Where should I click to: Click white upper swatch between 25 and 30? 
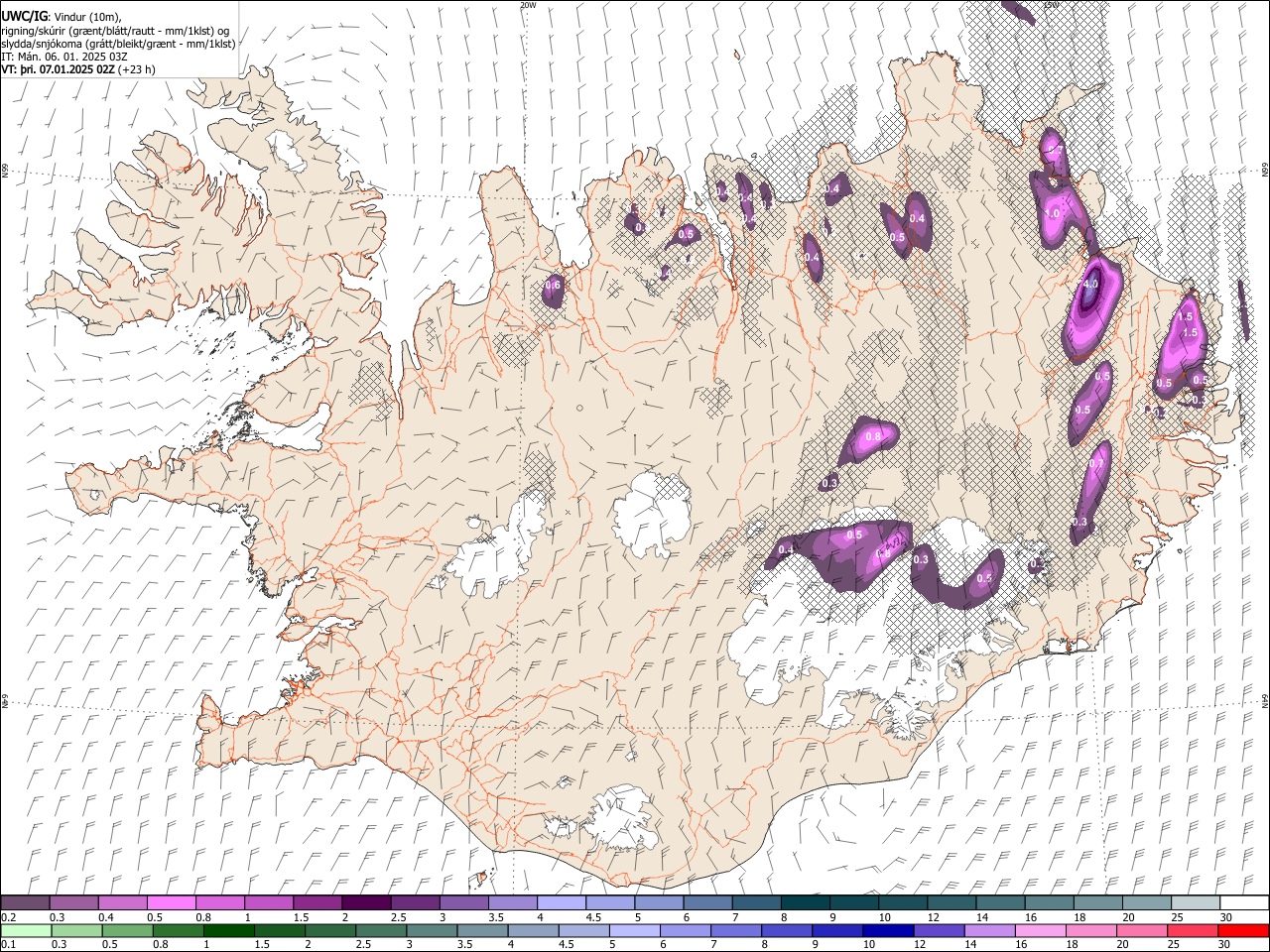click(1196, 902)
